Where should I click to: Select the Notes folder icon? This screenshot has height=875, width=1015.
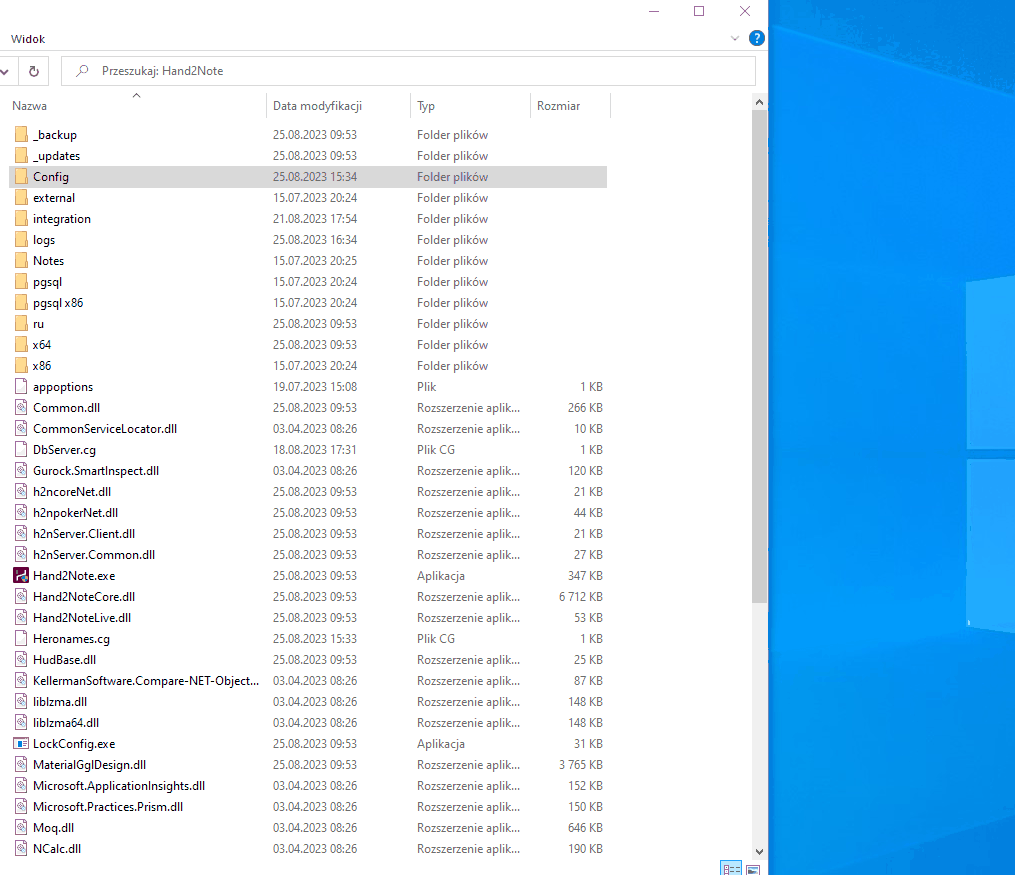21,261
